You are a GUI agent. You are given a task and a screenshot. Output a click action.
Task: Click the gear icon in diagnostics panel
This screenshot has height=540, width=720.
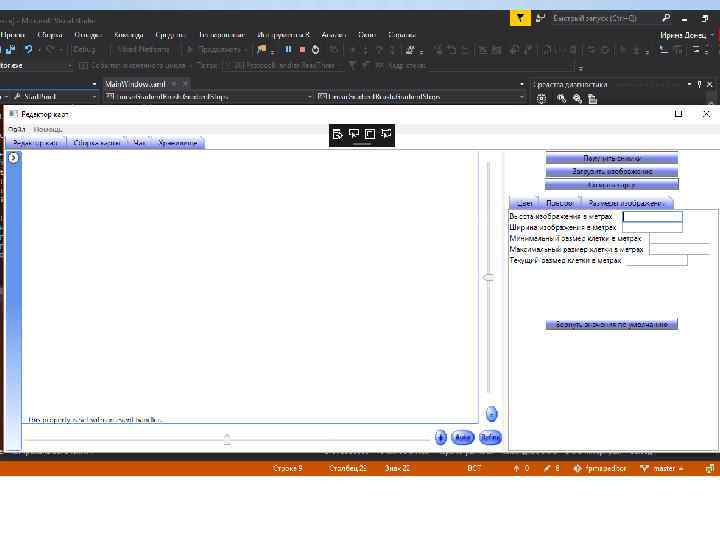point(541,99)
